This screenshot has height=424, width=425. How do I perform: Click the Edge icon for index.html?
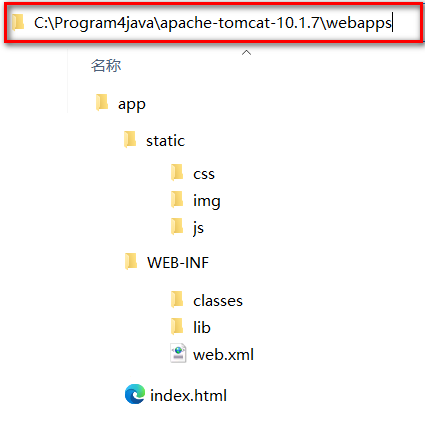pyautogui.click(x=135, y=394)
